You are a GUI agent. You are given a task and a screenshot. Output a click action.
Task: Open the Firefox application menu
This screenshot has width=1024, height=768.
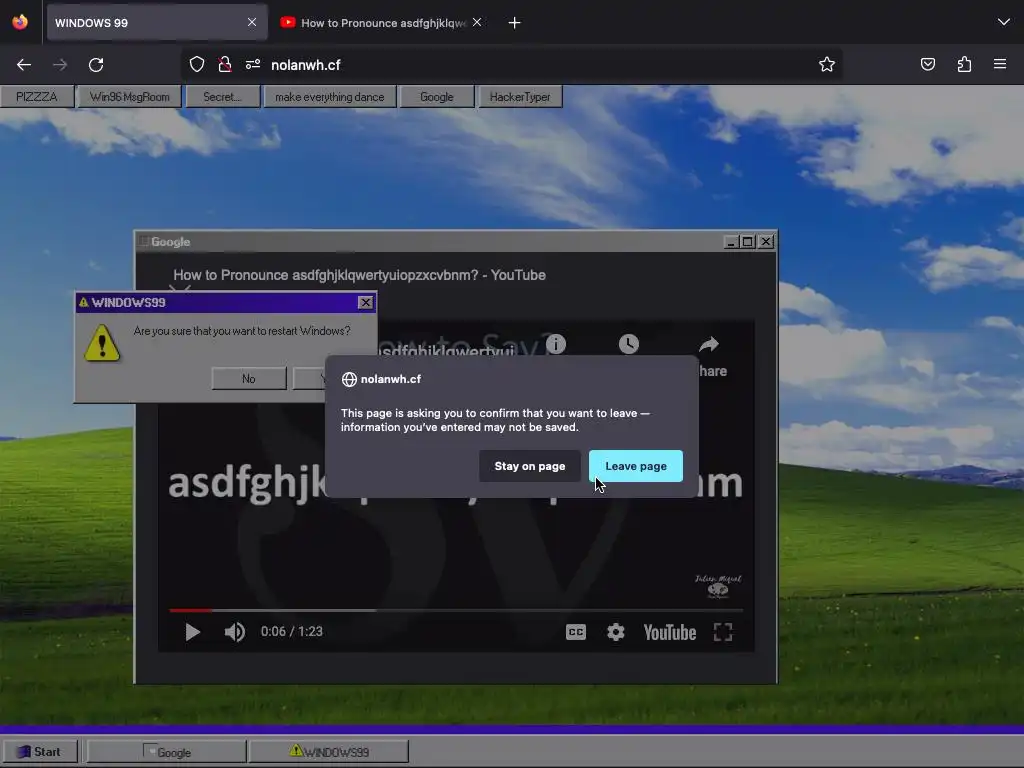click(x=1000, y=64)
